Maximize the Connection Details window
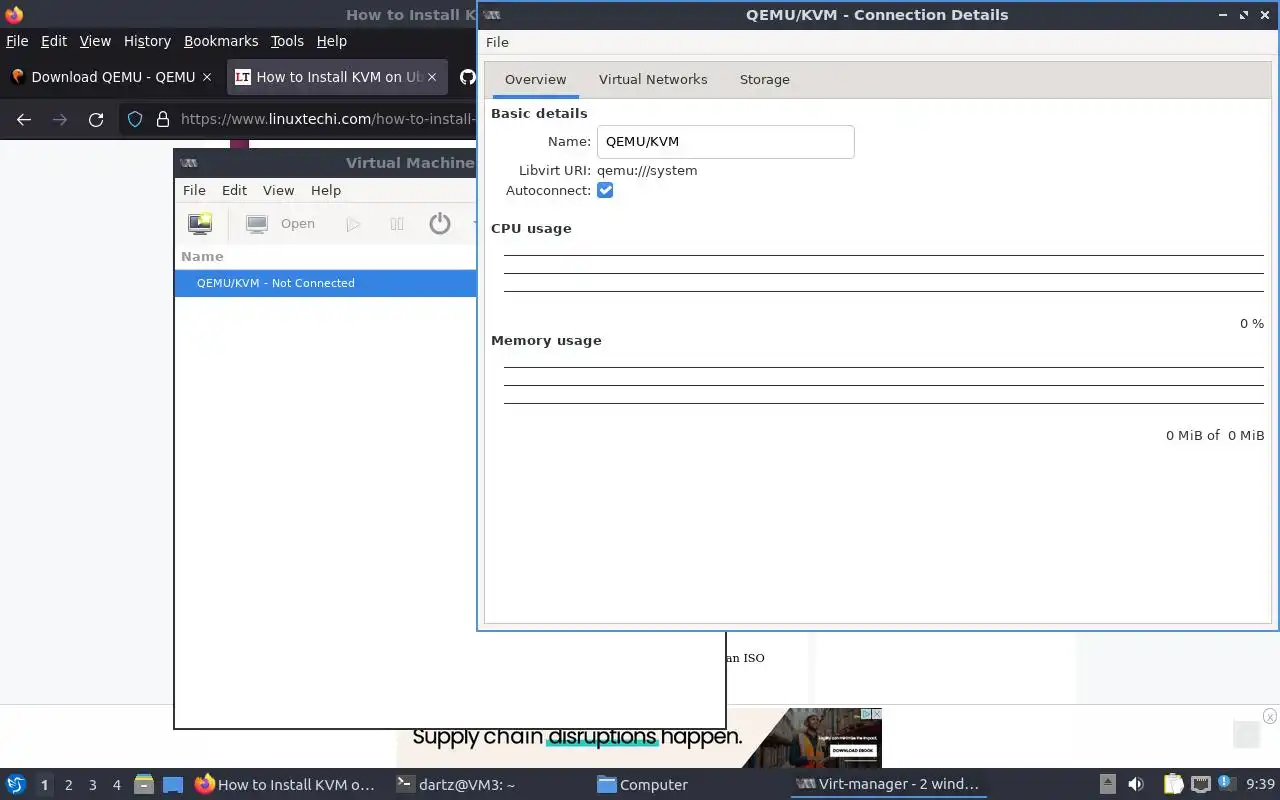The height and width of the screenshot is (800, 1280). (1244, 15)
